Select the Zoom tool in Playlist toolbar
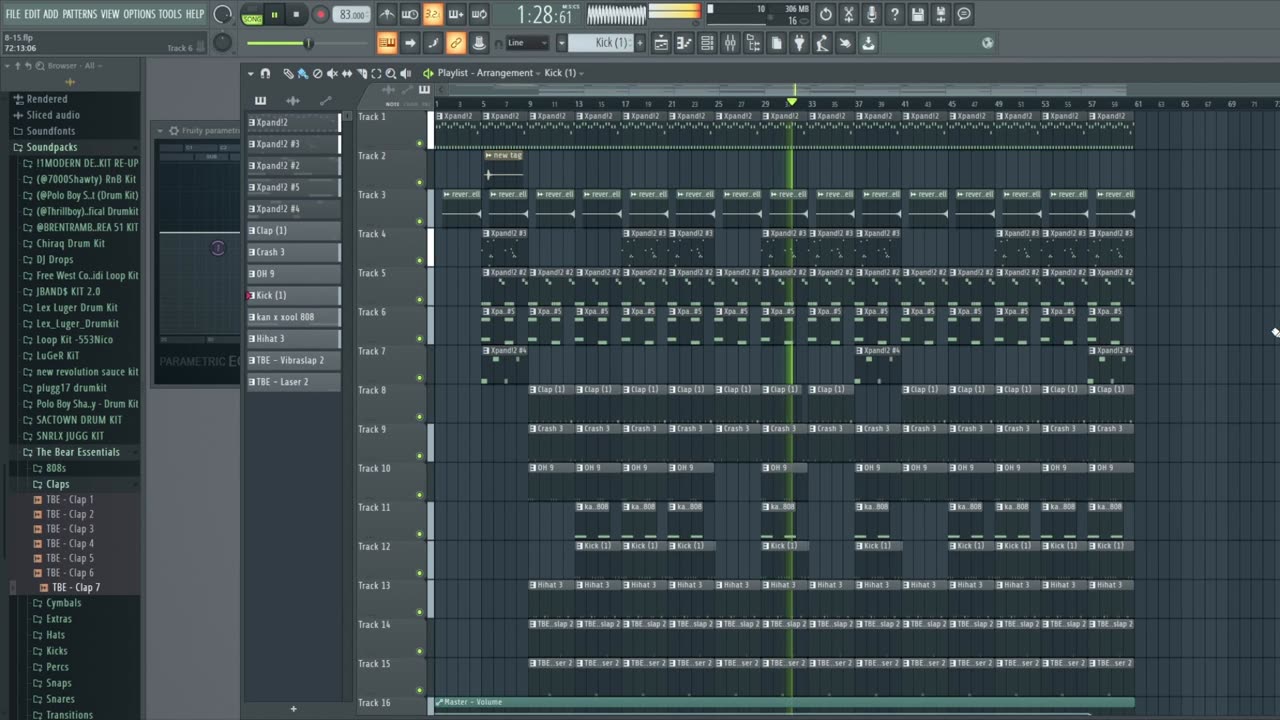The image size is (1280, 720). coord(391,73)
